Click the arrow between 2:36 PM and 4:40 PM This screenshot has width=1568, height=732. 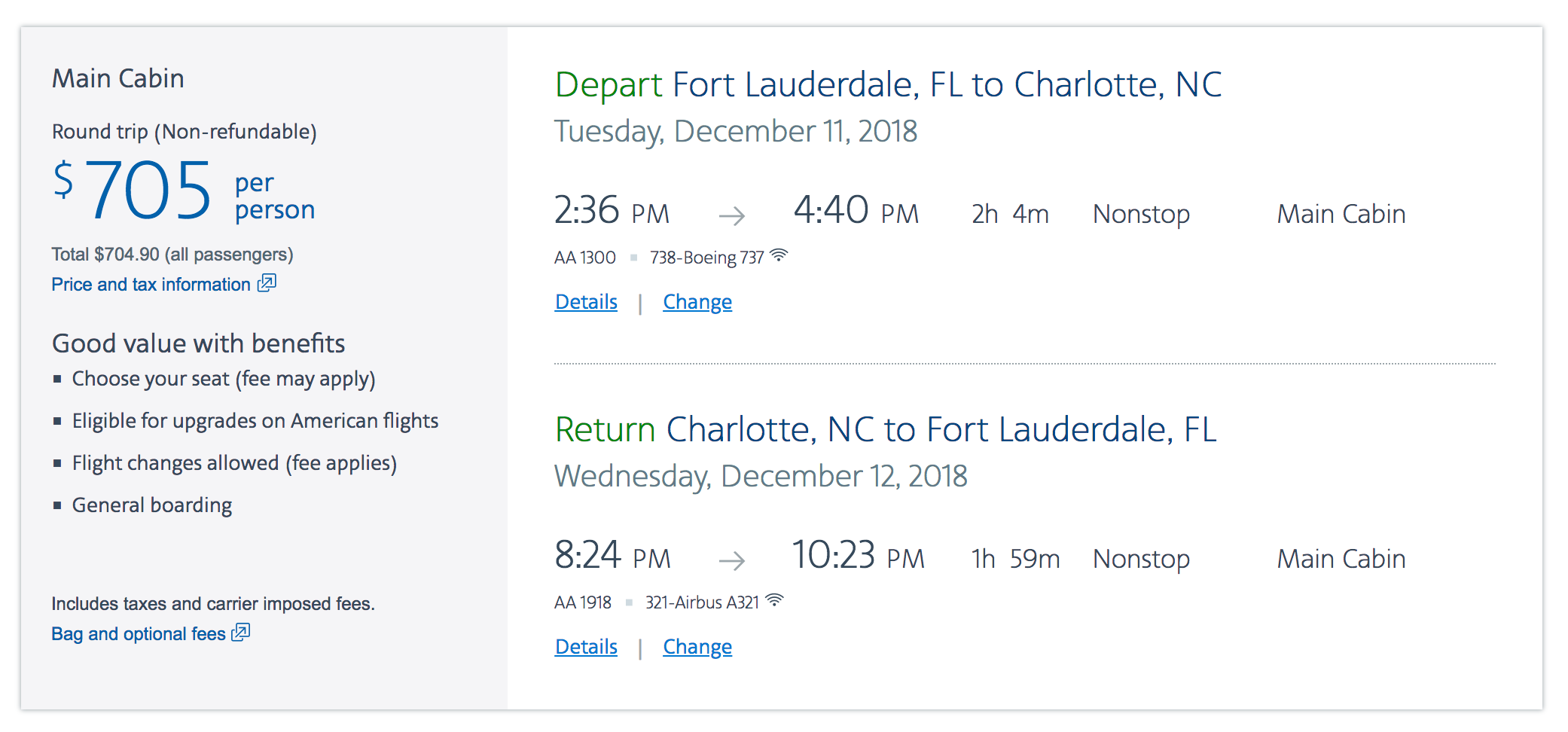pos(731,216)
